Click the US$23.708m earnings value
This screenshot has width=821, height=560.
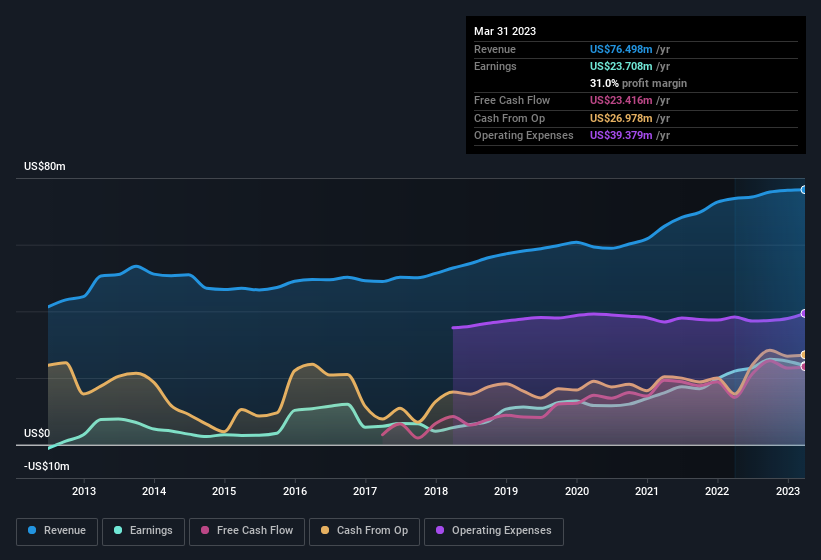(x=621, y=66)
